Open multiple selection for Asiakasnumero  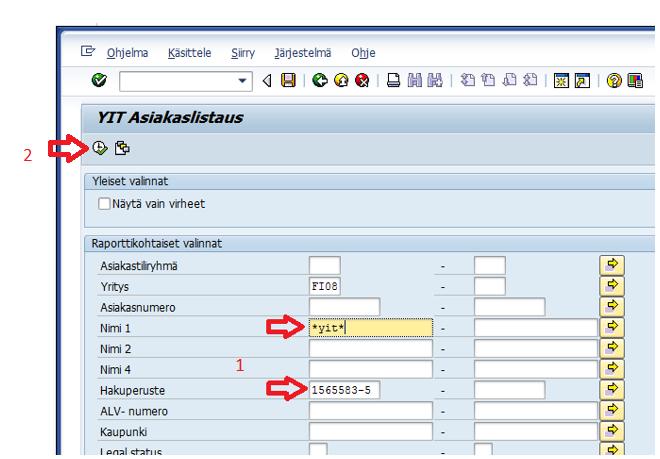[x=612, y=307]
